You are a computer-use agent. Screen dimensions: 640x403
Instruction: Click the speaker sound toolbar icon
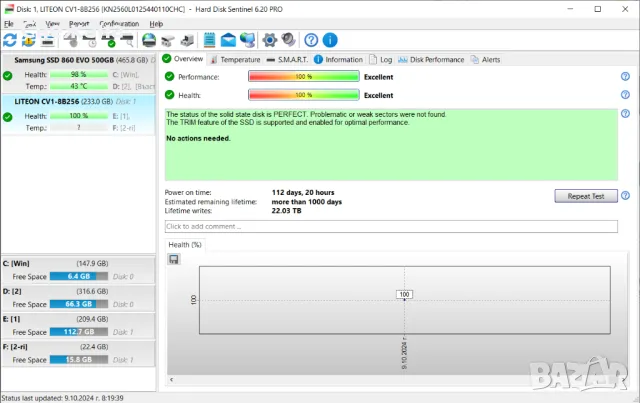click(288, 40)
